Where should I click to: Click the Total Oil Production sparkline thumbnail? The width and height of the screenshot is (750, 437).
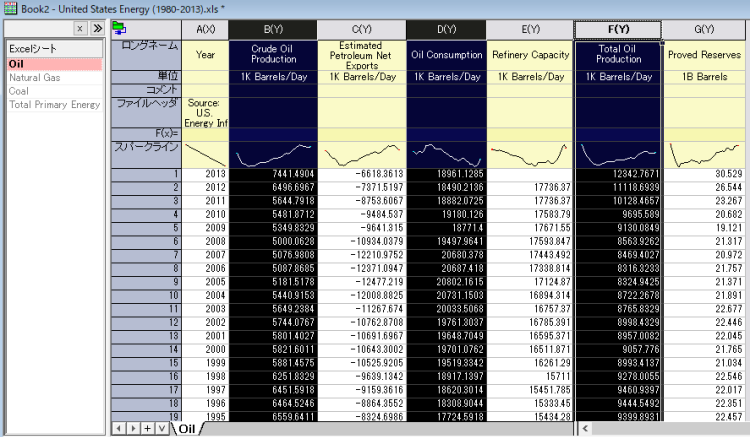tap(618, 154)
